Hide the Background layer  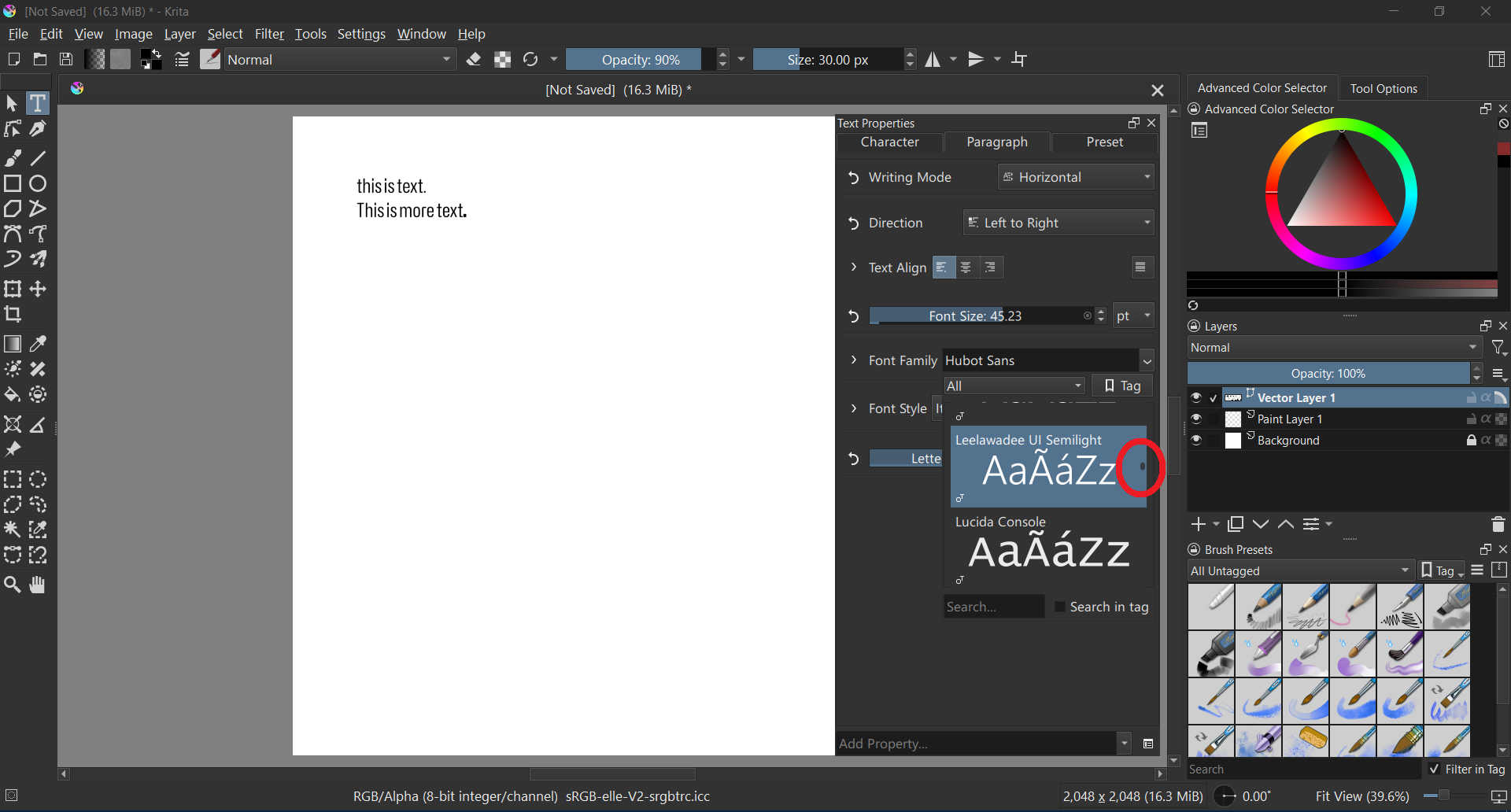pos(1196,440)
